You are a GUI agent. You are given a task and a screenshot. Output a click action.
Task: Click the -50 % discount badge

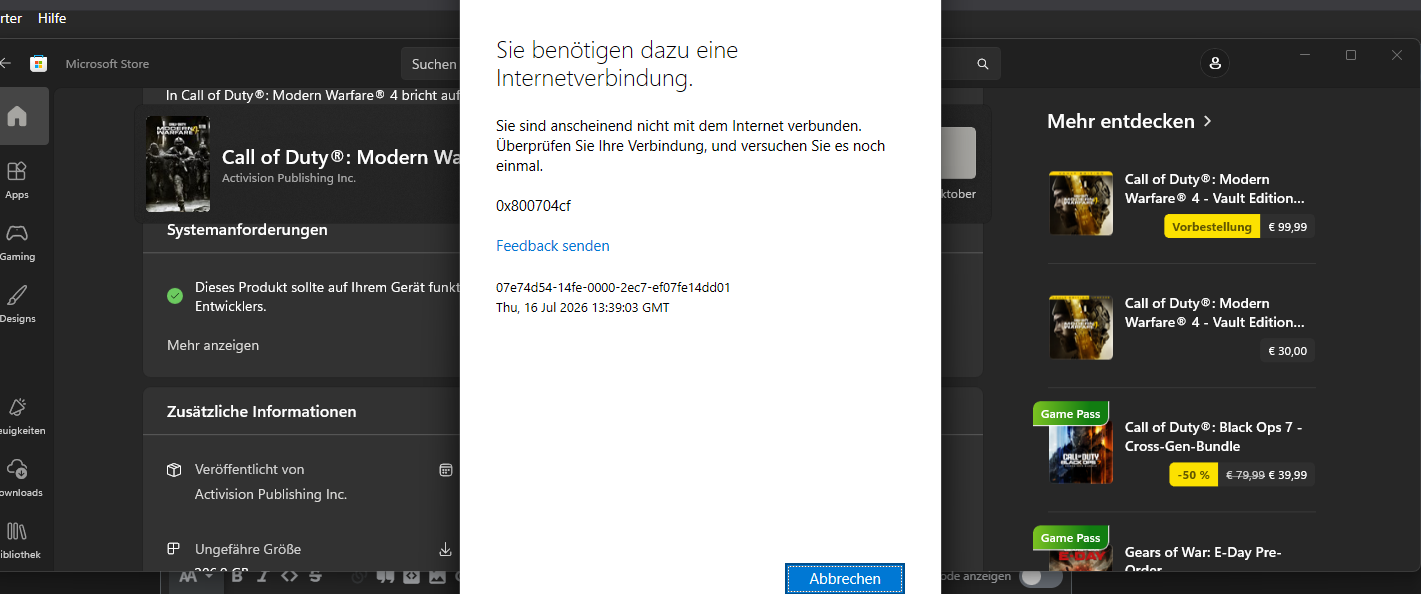coord(1193,475)
